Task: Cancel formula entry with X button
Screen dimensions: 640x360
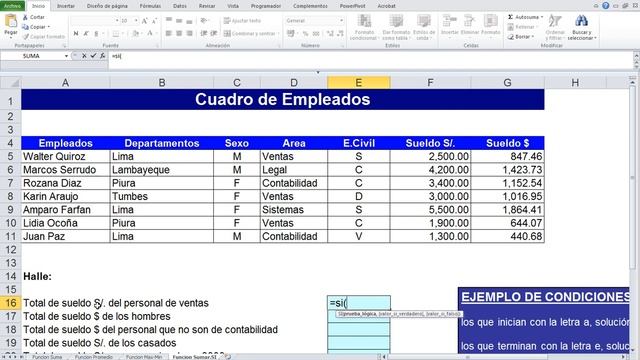Action: [84, 56]
